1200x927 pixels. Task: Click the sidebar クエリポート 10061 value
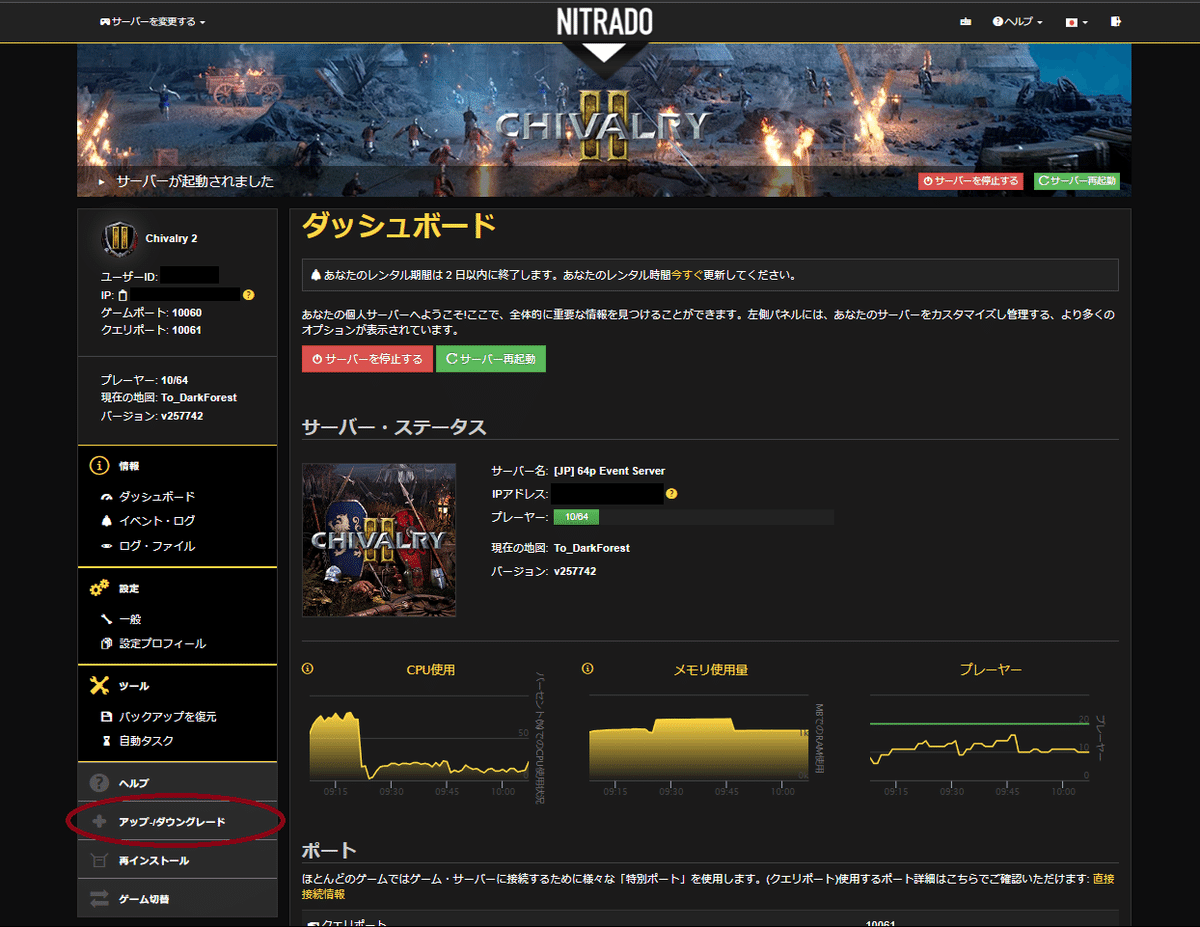coord(186,329)
